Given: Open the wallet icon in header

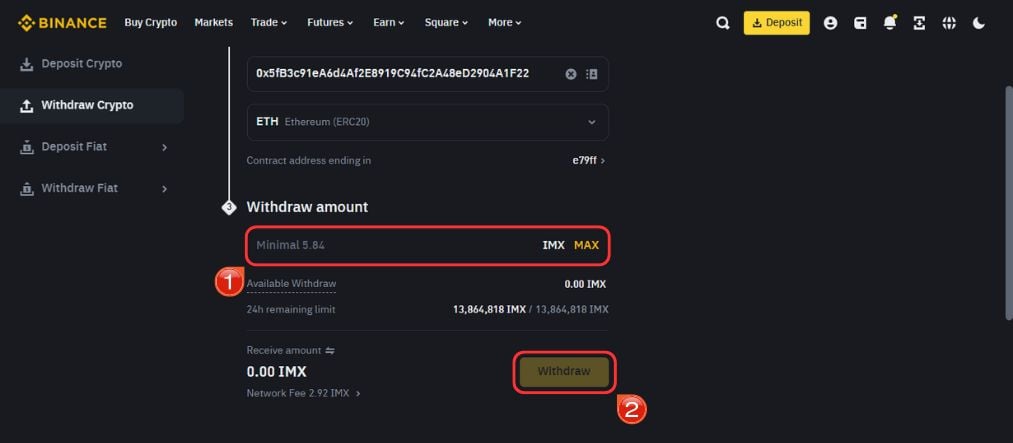Looking at the screenshot, I should click(860, 23).
